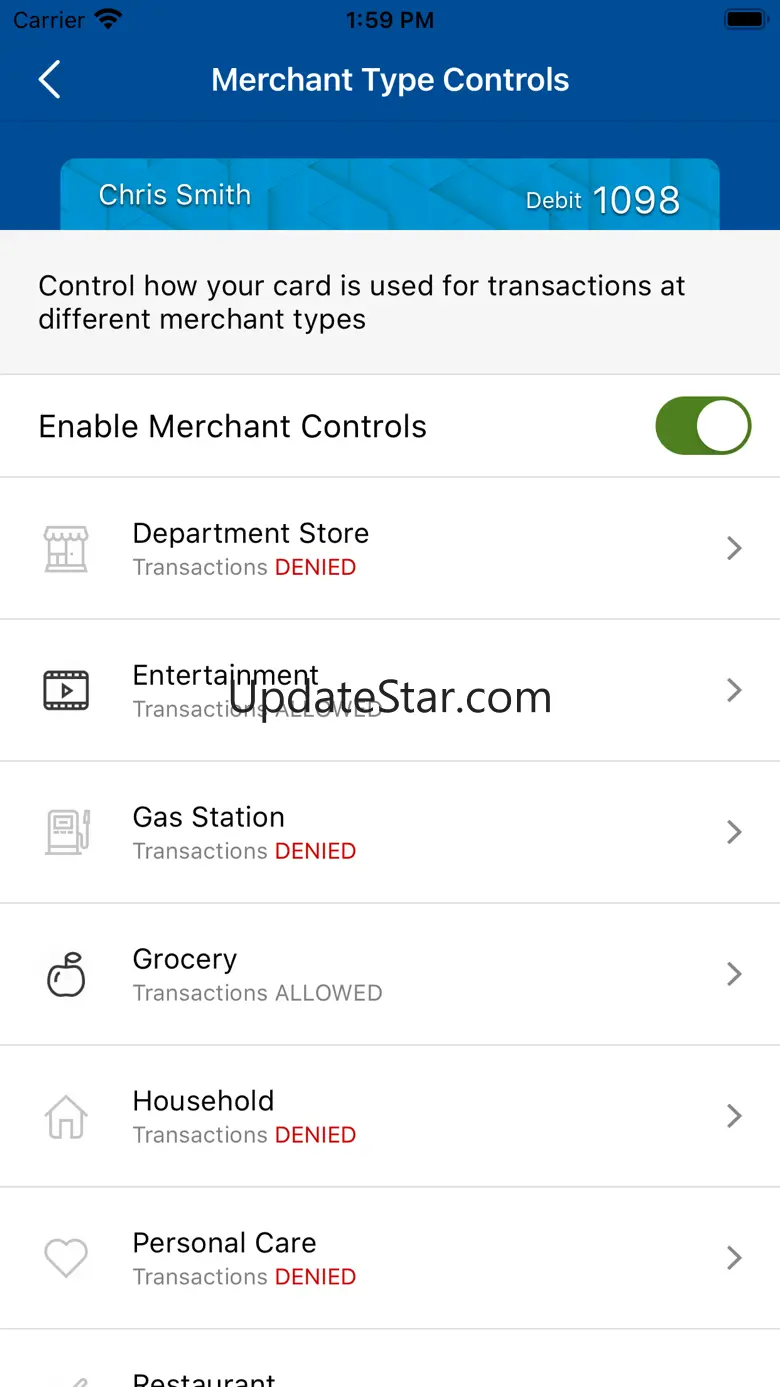Click the Household house icon
Screen dimensions: 780x1387
[x=66, y=1116]
